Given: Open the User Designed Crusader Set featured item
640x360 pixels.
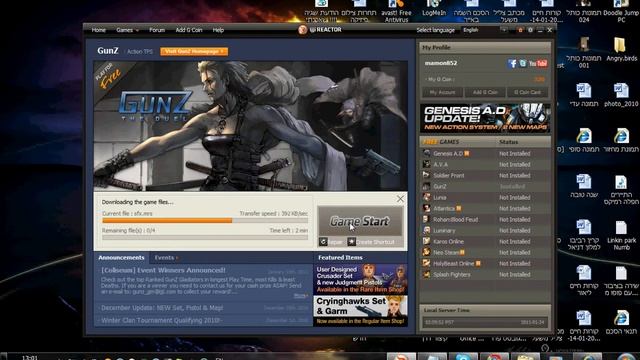Looking at the screenshot, I should [360, 279].
